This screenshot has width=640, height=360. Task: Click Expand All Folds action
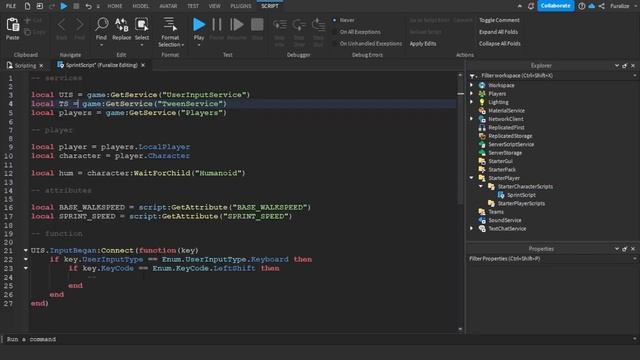click(x=498, y=32)
